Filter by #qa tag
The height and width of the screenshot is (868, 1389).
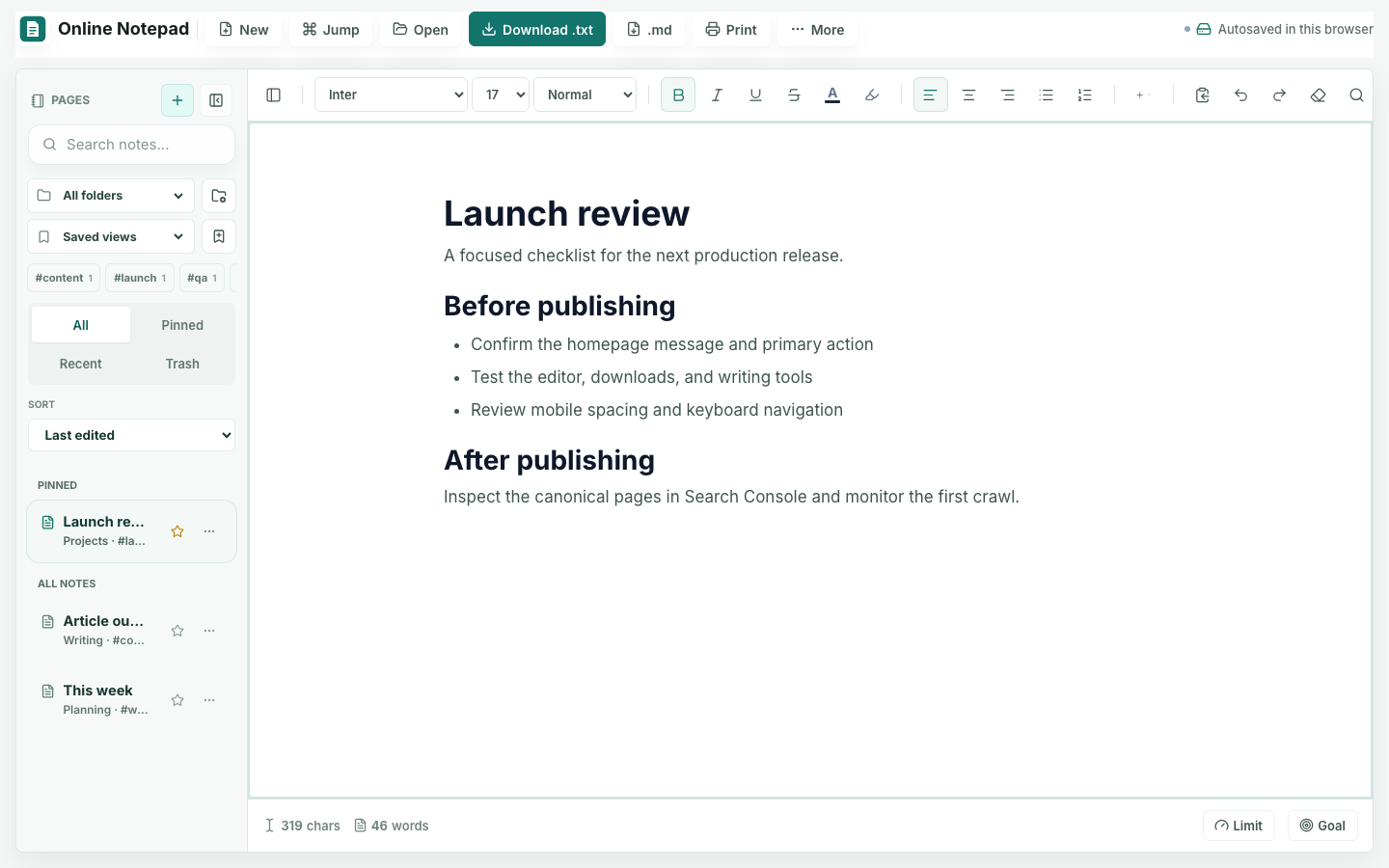point(202,278)
